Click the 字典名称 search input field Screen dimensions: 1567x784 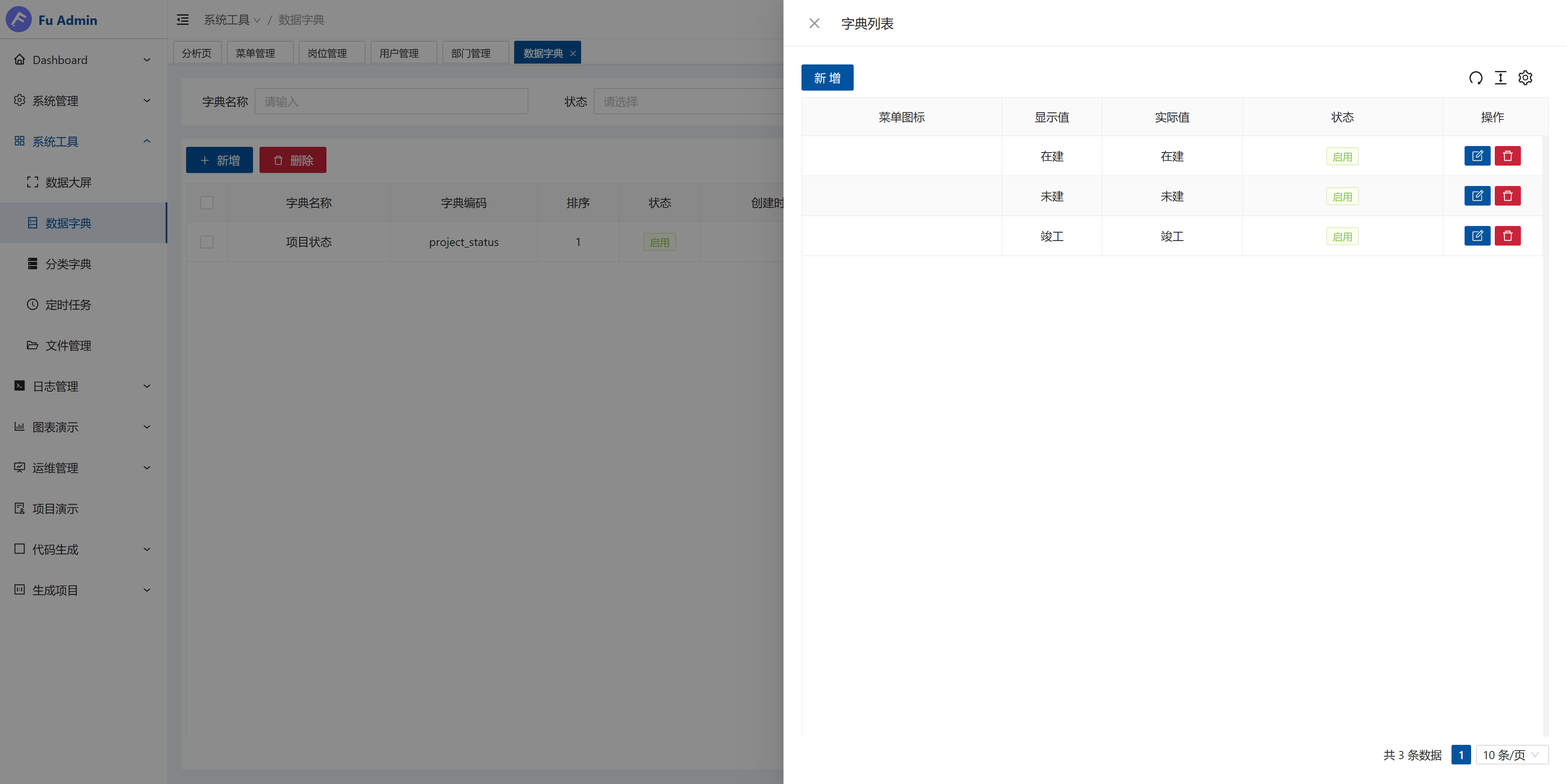pyautogui.click(x=391, y=102)
